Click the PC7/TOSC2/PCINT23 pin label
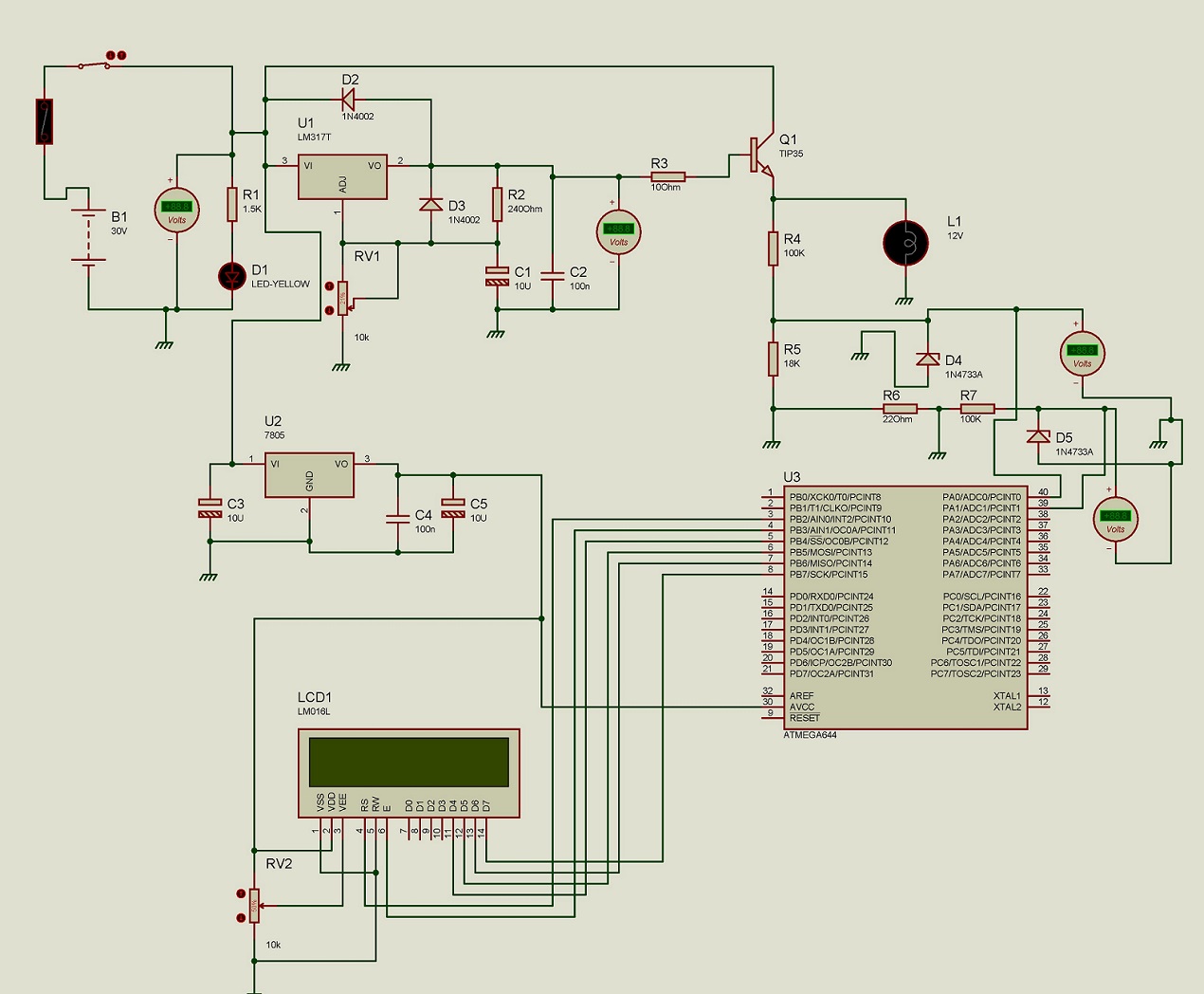Image resolution: width=1204 pixels, height=994 pixels. pos(976,674)
